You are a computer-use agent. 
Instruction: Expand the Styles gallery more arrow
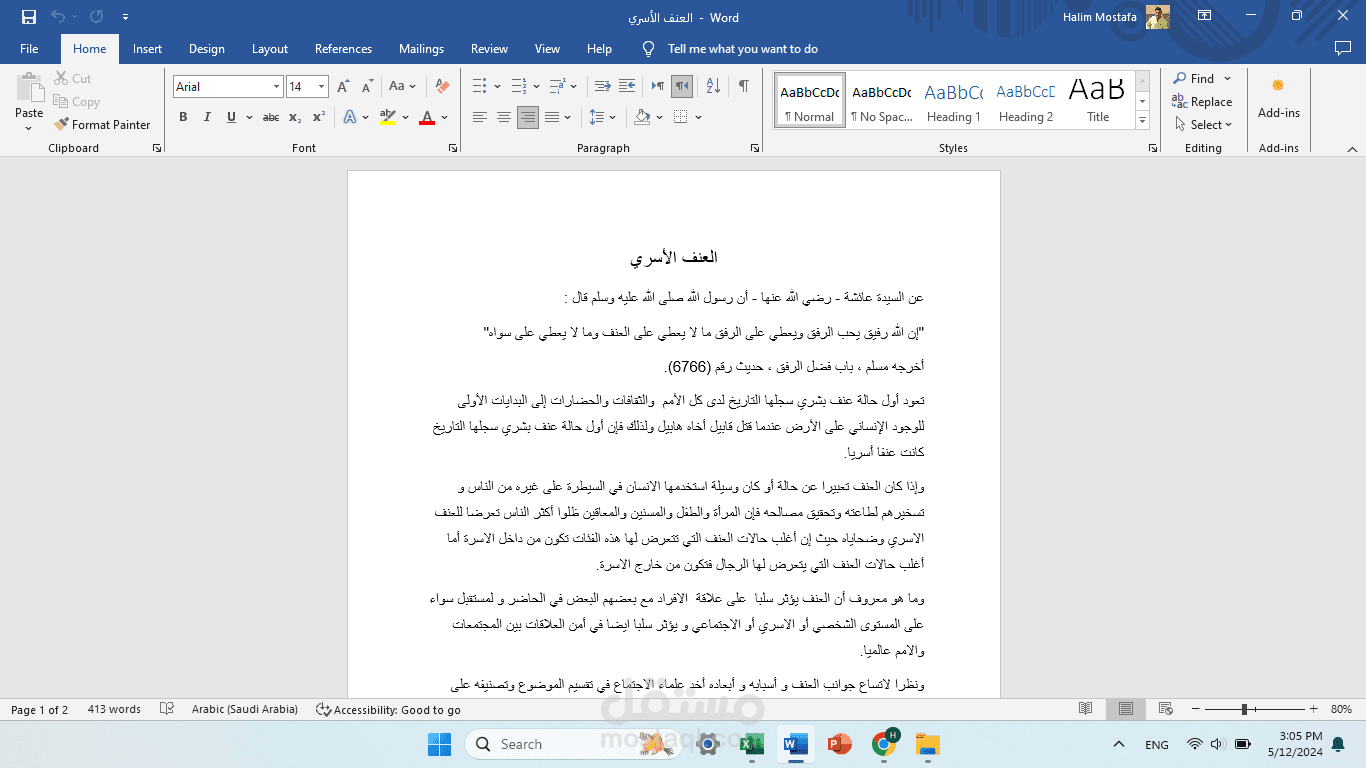1142,119
